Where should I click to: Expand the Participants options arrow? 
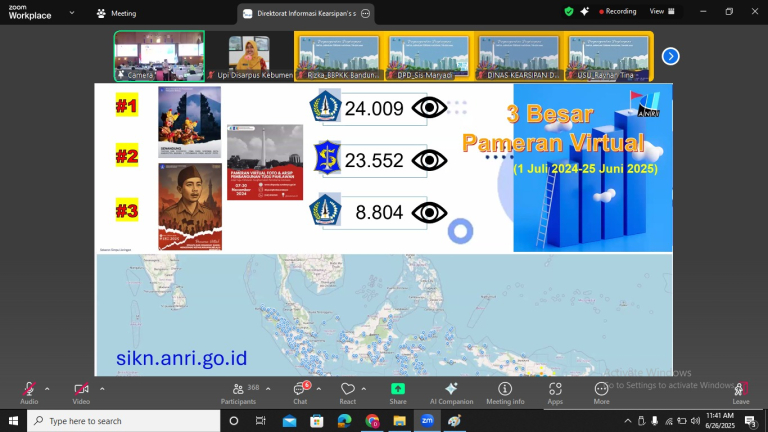pos(268,389)
